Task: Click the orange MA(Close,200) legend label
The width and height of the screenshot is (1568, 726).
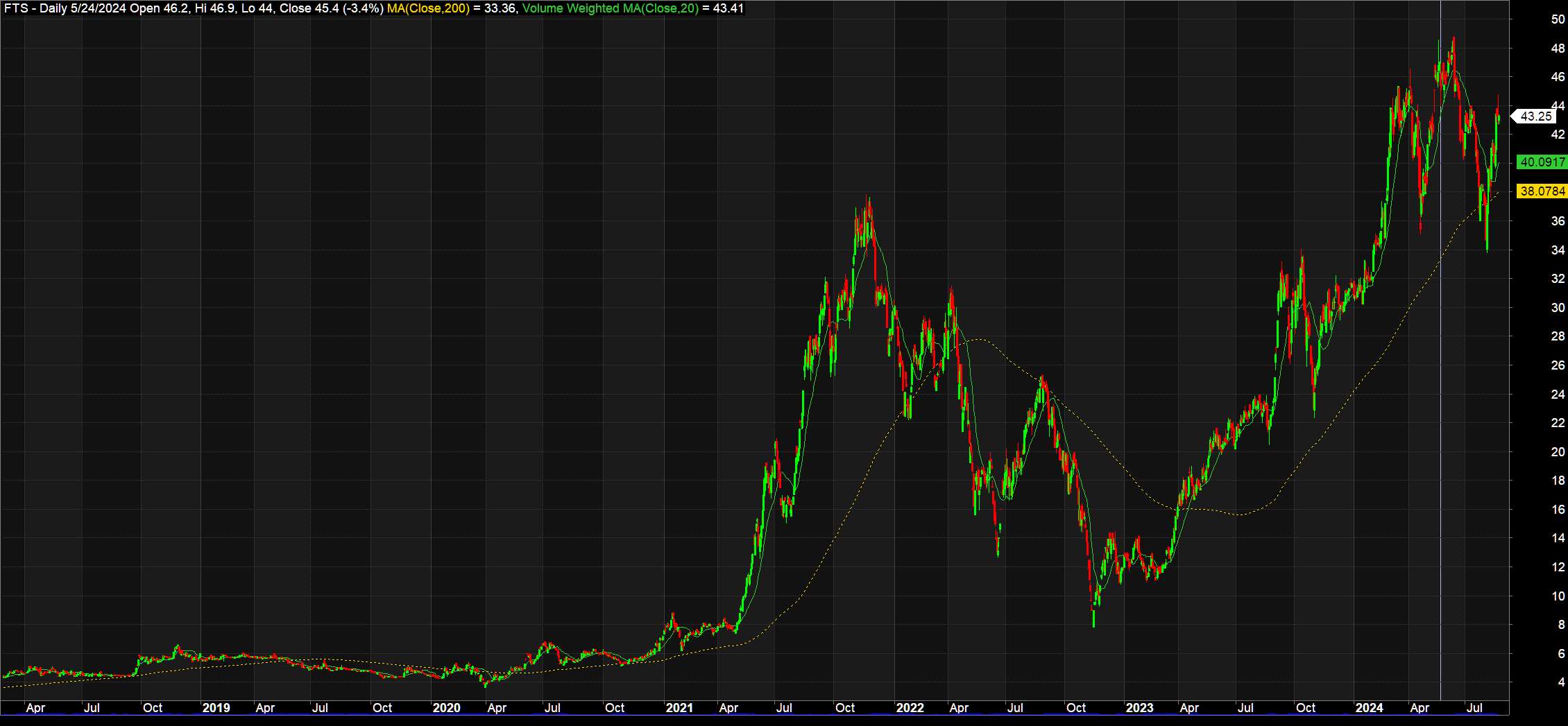Action: coord(428,8)
